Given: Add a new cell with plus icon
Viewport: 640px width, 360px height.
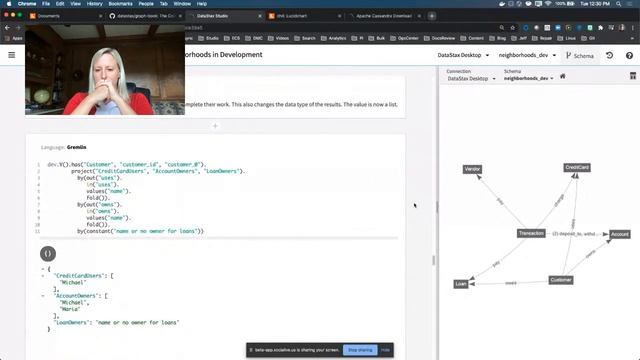Looking at the screenshot, I should [x=215, y=126].
